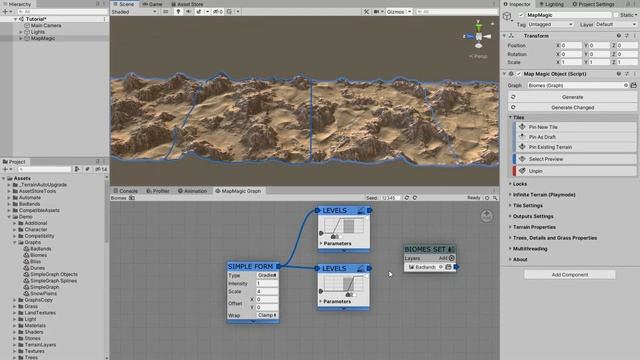This screenshot has height=360, width=640.
Task: Click the 2D/draw mode icon next to Shaded
Action: [x=166, y=12]
